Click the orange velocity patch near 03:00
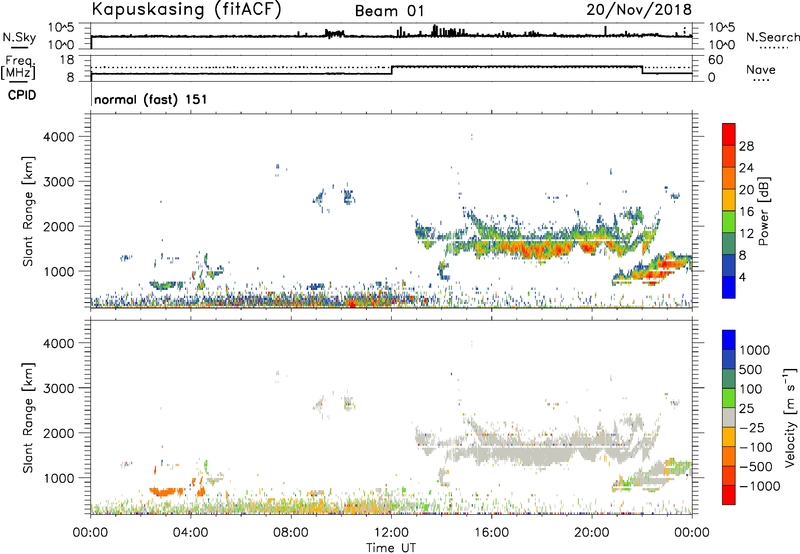Screen dimensions: 800x554 tap(166, 492)
